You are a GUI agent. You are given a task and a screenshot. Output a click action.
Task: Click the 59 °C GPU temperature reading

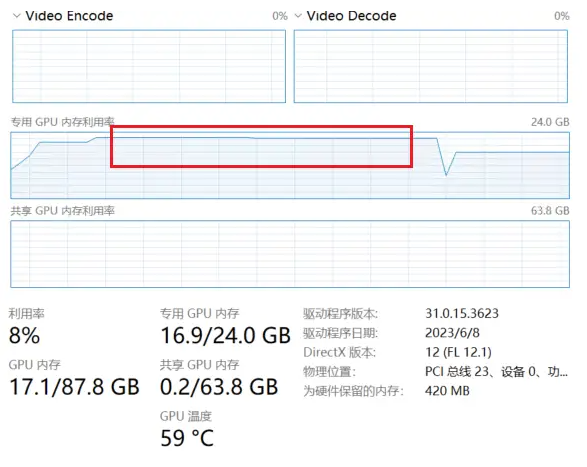point(187,438)
